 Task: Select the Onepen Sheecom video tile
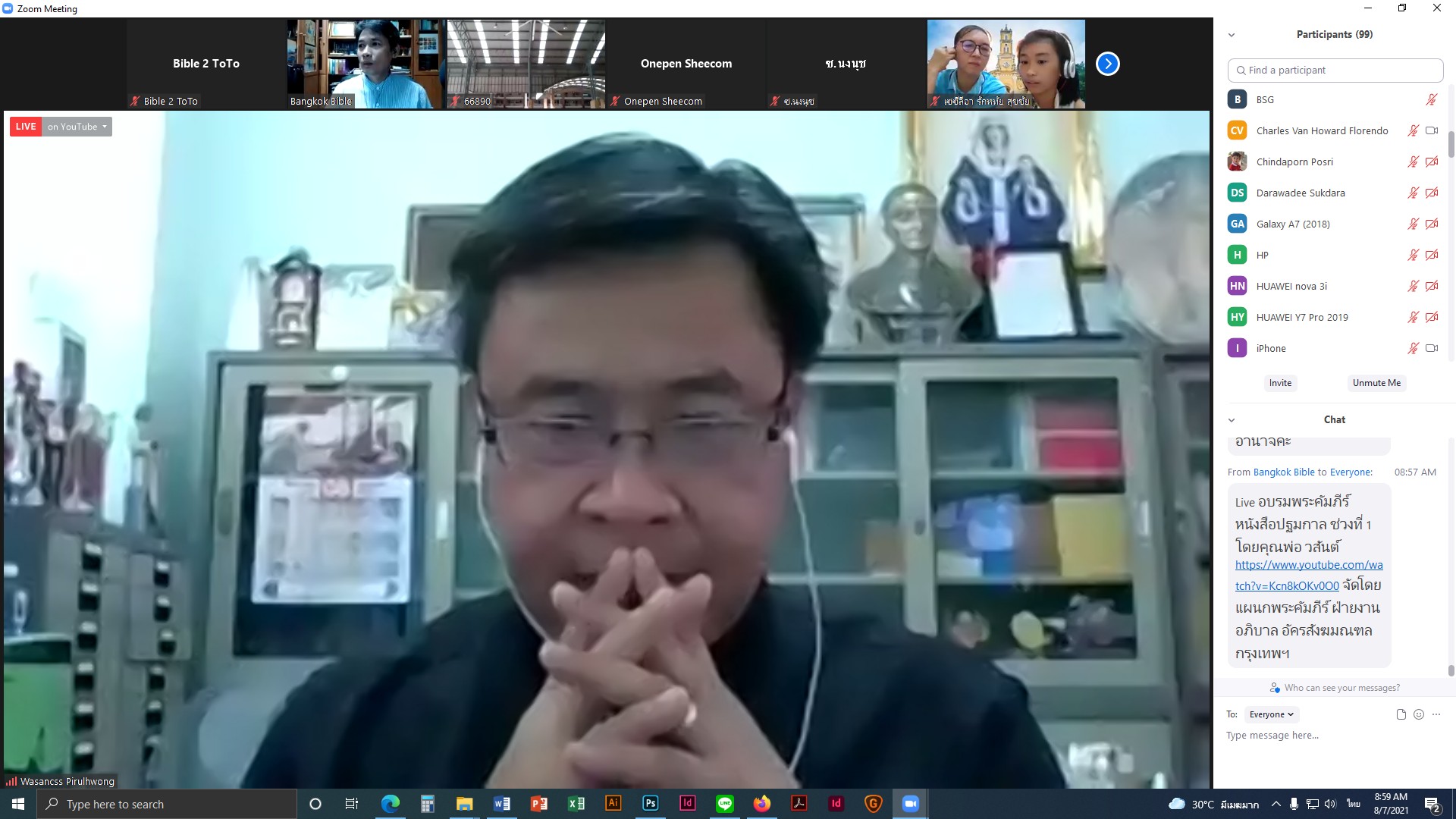coord(686,64)
